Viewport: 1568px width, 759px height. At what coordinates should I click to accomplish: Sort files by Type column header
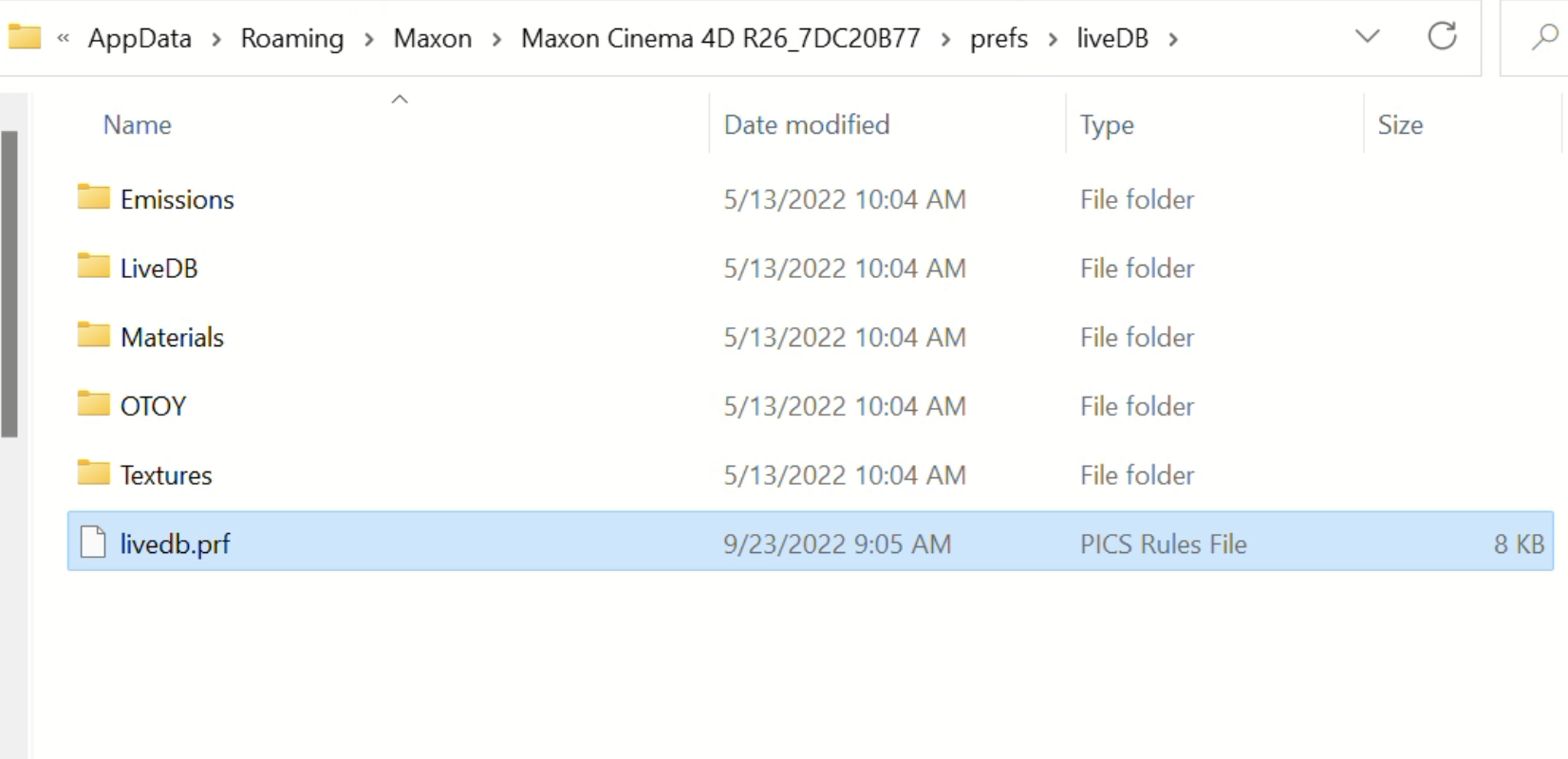point(1107,125)
